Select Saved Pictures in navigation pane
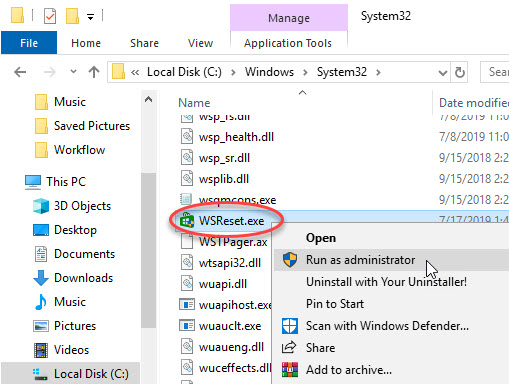Image resolution: width=509 pixels, height=384 pixels. pos(82,126)
